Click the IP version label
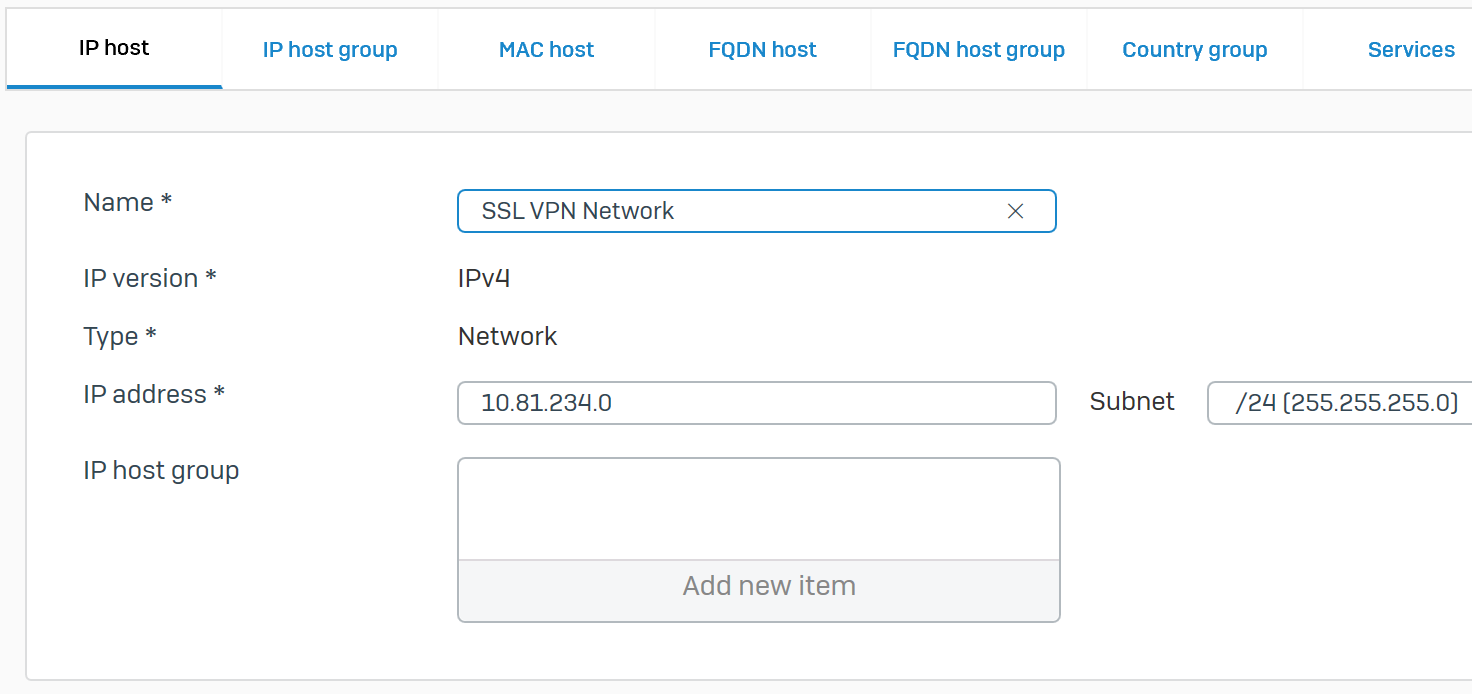Screen dimensions: 1472x694 tap(150, 278)
